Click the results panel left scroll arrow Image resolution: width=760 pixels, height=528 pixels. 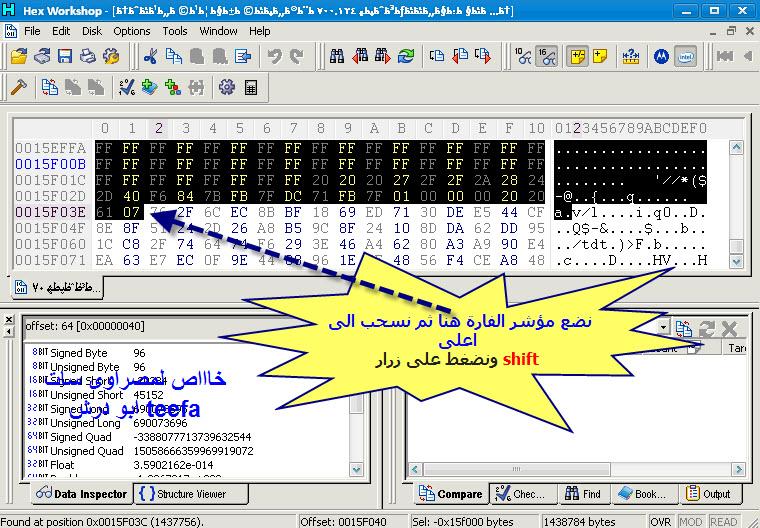coord(415,469)
